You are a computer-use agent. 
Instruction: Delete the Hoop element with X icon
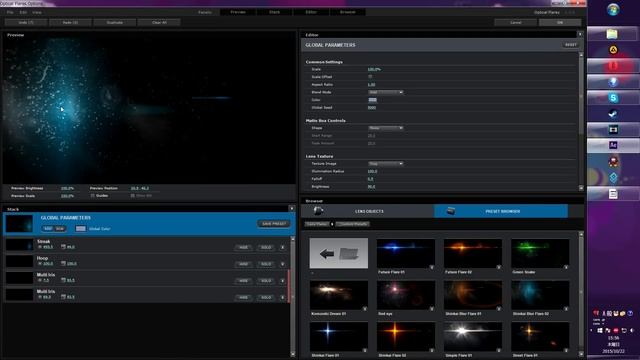click(282, 264)
